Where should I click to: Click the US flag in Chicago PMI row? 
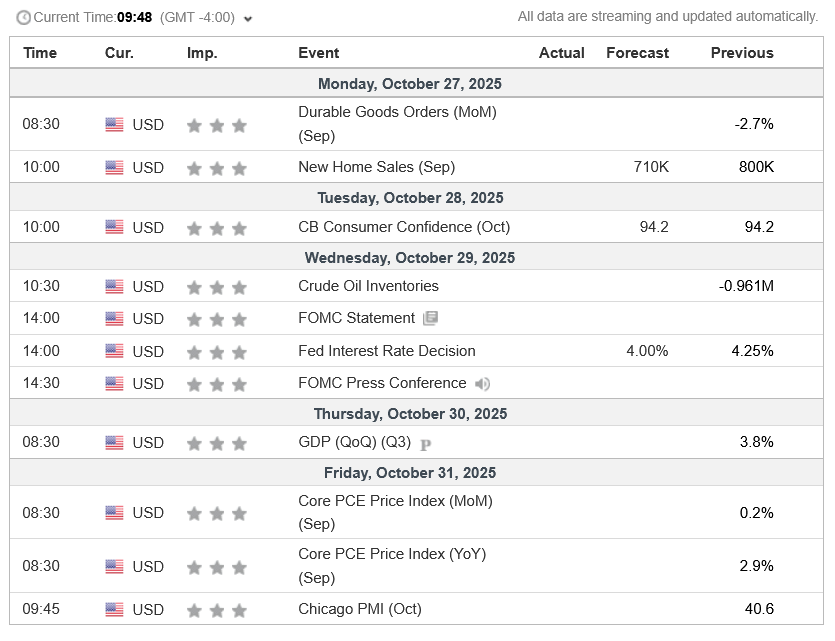[x=114, y=610]
